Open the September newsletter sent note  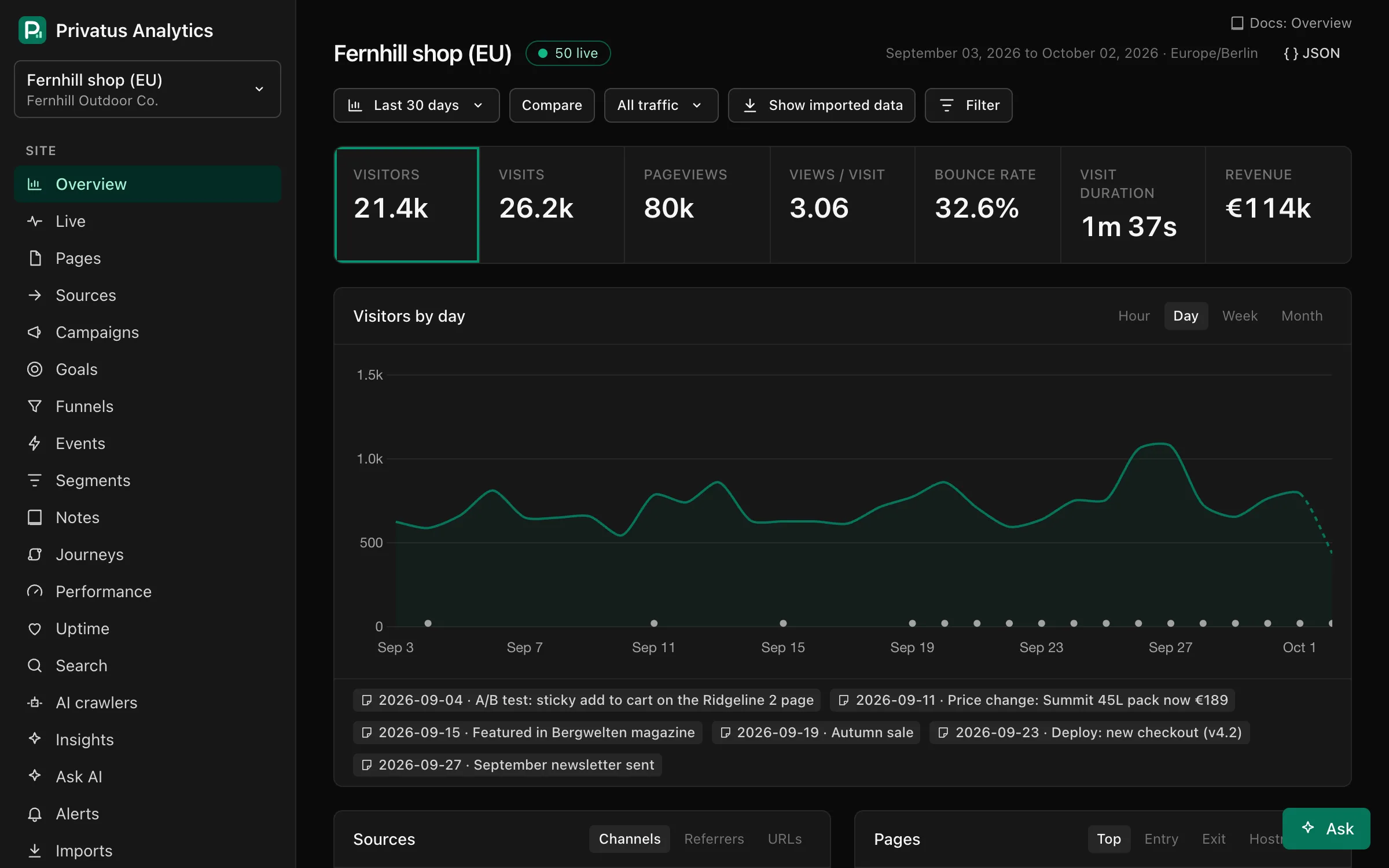tap(508, 765)
